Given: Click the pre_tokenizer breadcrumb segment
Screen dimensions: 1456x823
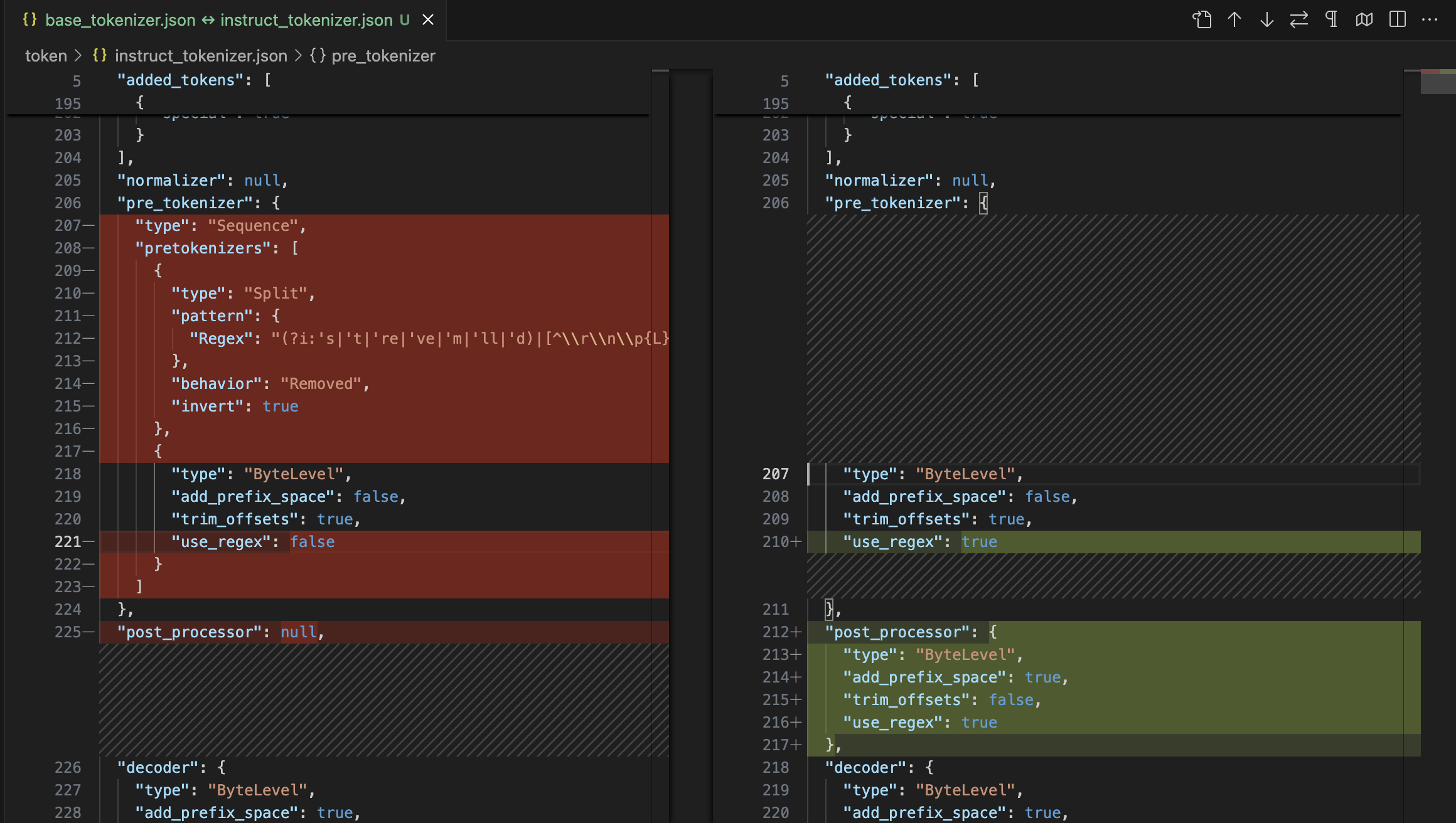Looking at the screenshot, I should pos(383,56).
